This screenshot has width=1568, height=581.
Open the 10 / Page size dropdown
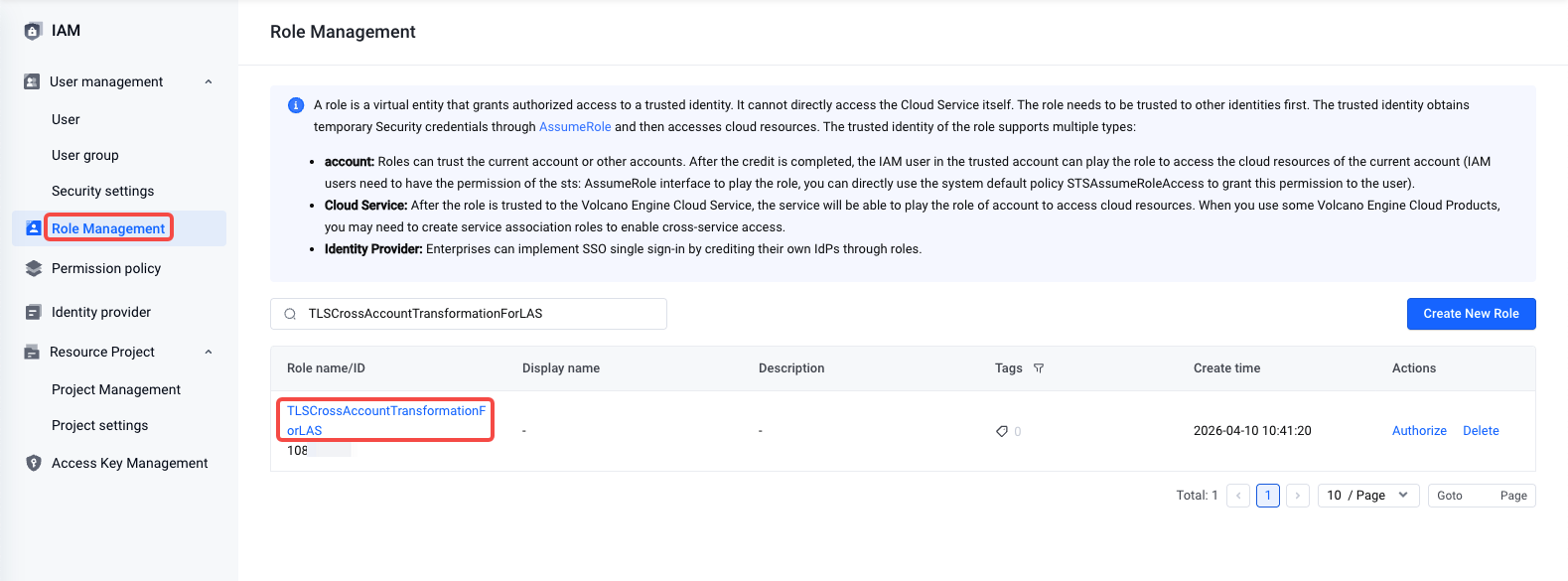coord(1368,496)
